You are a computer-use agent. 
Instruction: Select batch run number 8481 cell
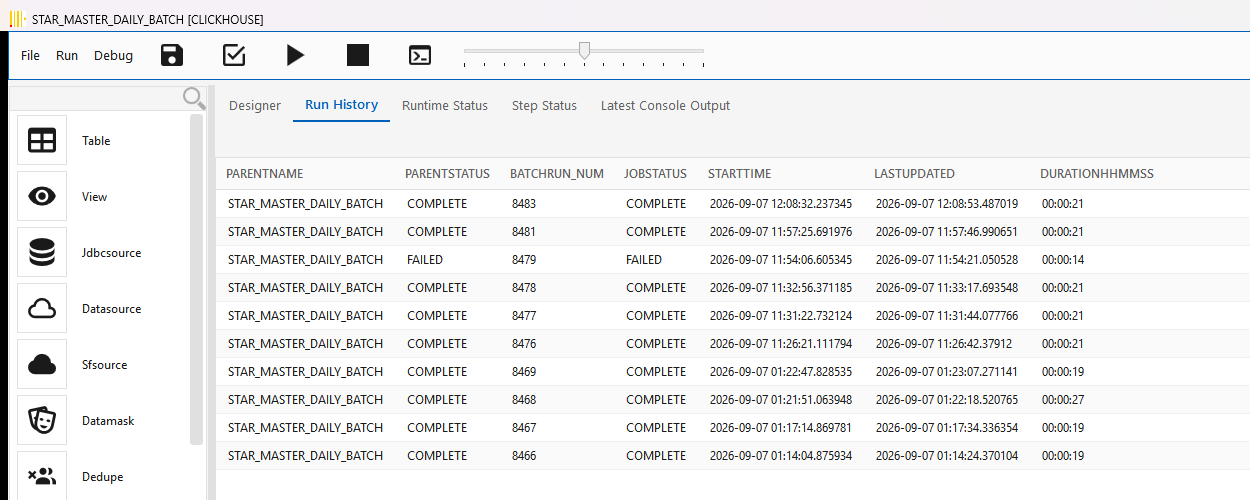click(524, 232)
